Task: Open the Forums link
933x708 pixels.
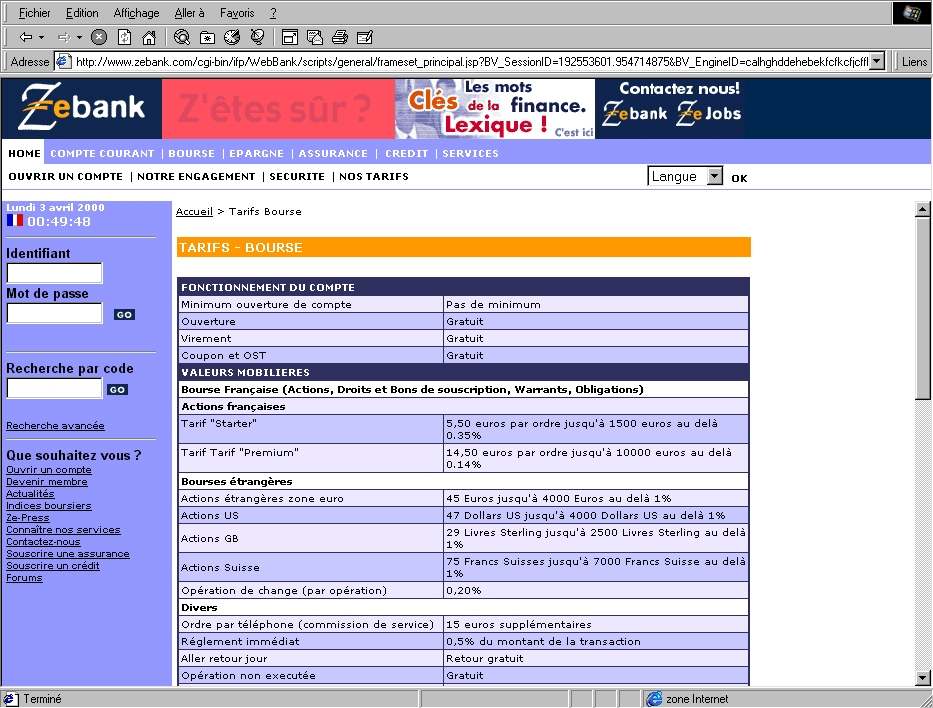Action: [x=24, y=578]
